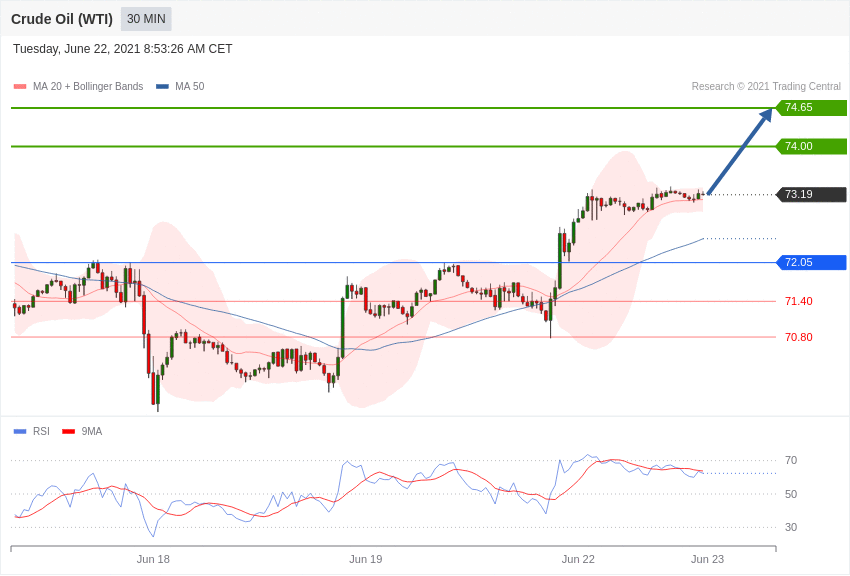The image size is (850, 576).
Task: Click the blue RSI legend swatch
Action: tap(20, 432)
